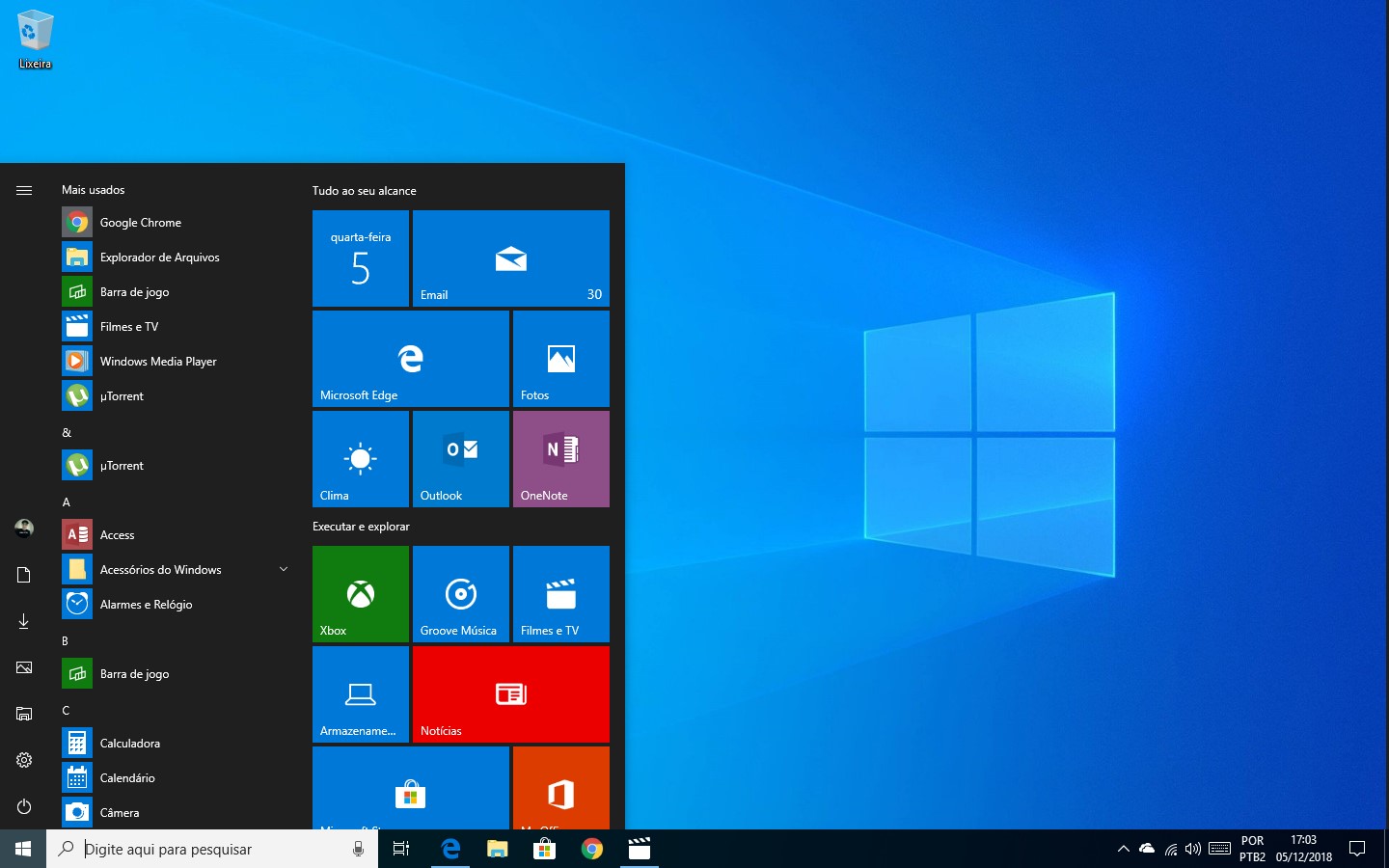Open the Filmes e TV tile
Screen dimensions: 1389x868
pyautogui.click(x=561, y=594)
